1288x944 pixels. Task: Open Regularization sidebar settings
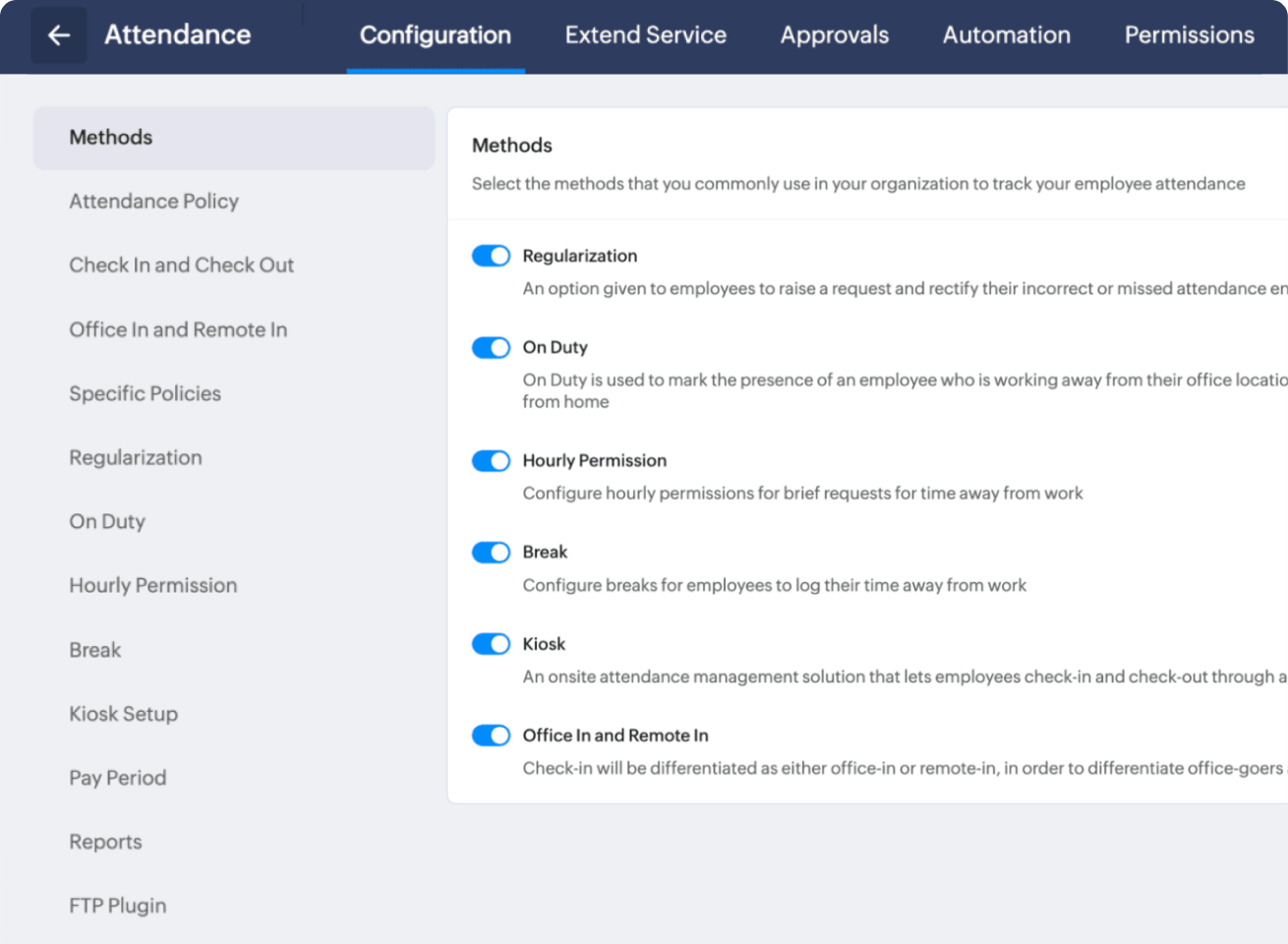tap(136, 457)
